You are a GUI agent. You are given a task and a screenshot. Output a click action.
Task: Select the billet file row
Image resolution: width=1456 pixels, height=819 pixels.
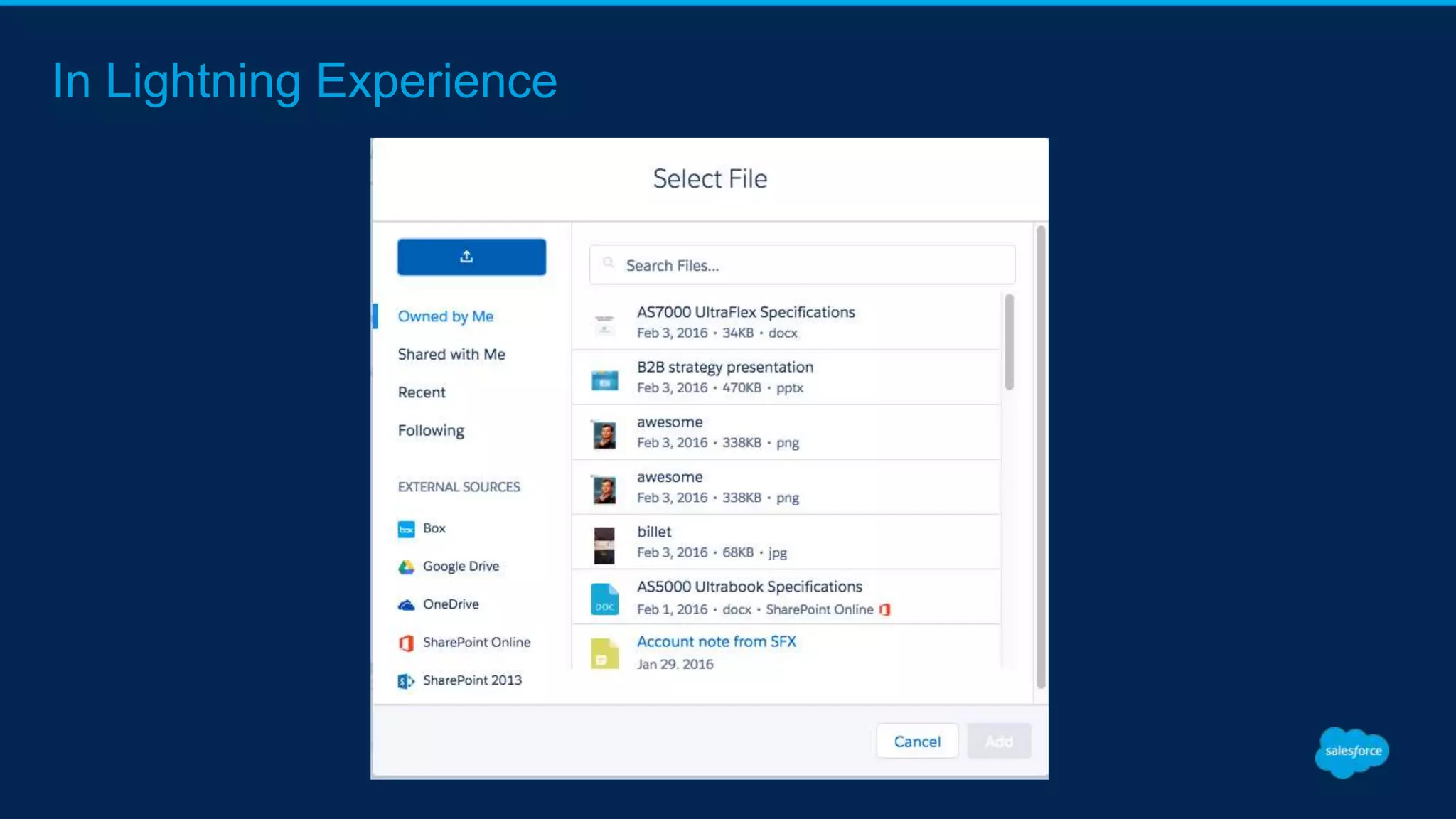pyautogui.click(x=786, y=542)
